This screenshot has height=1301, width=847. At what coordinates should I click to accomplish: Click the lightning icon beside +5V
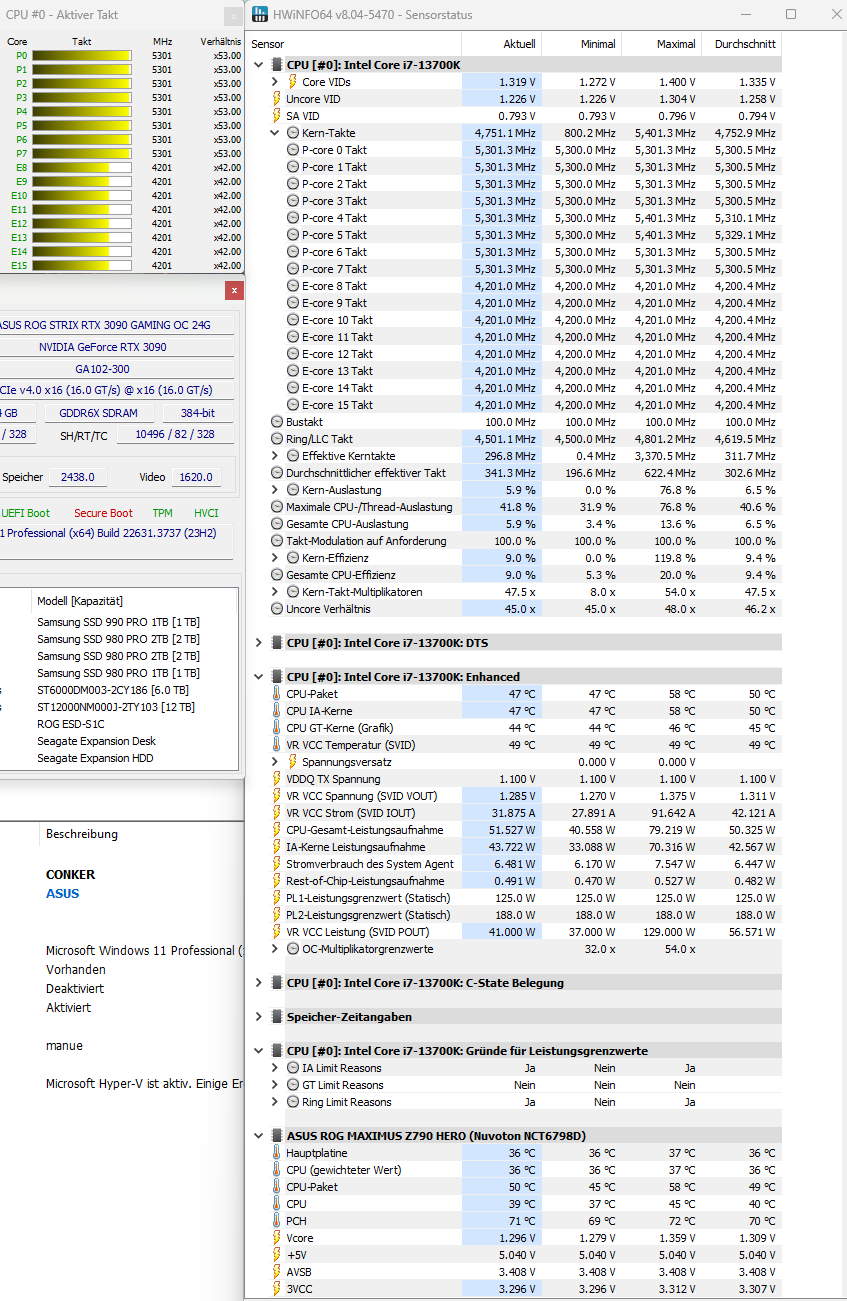tap(277, 1255)
